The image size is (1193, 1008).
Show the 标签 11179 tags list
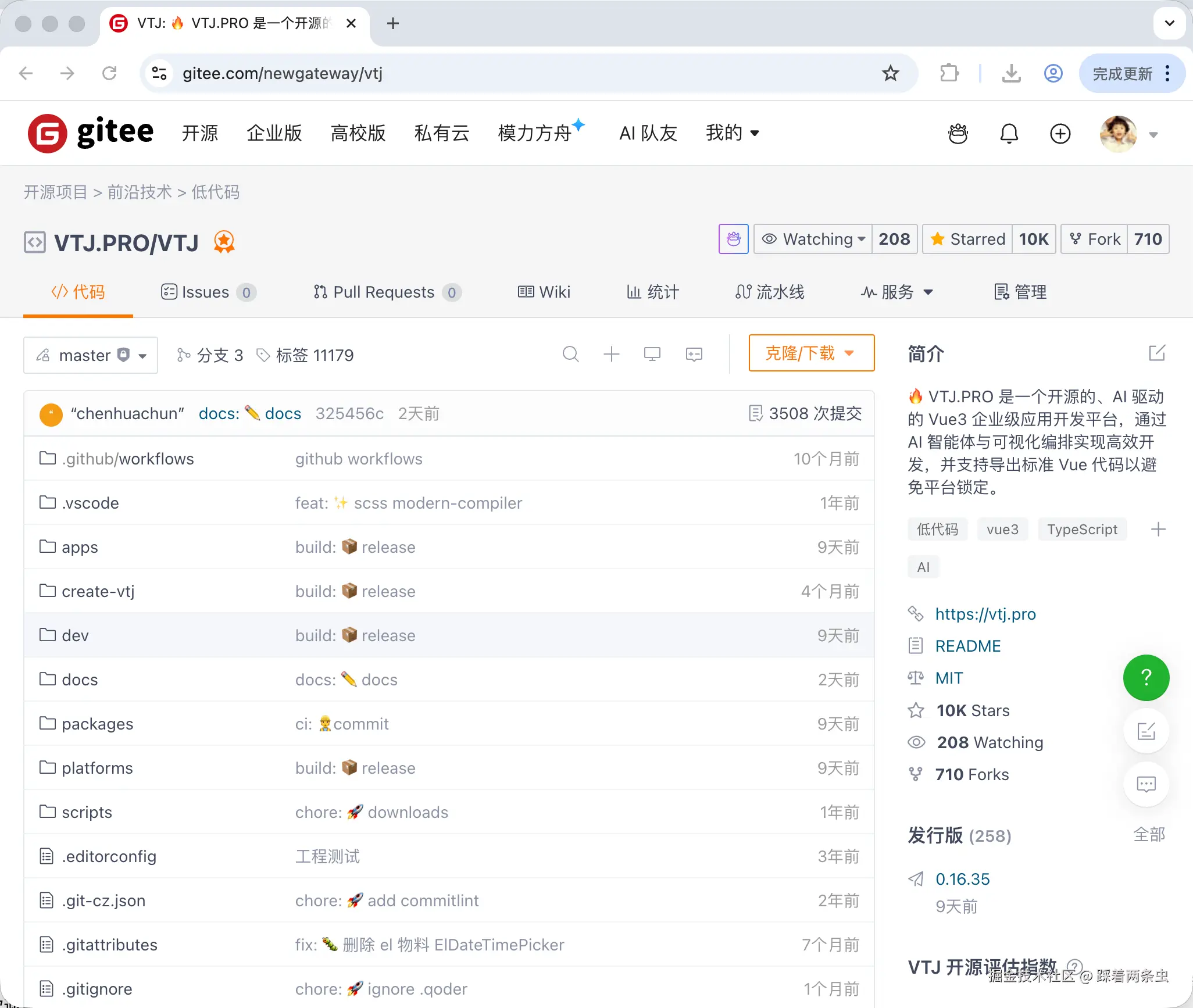tap(305, 355)
